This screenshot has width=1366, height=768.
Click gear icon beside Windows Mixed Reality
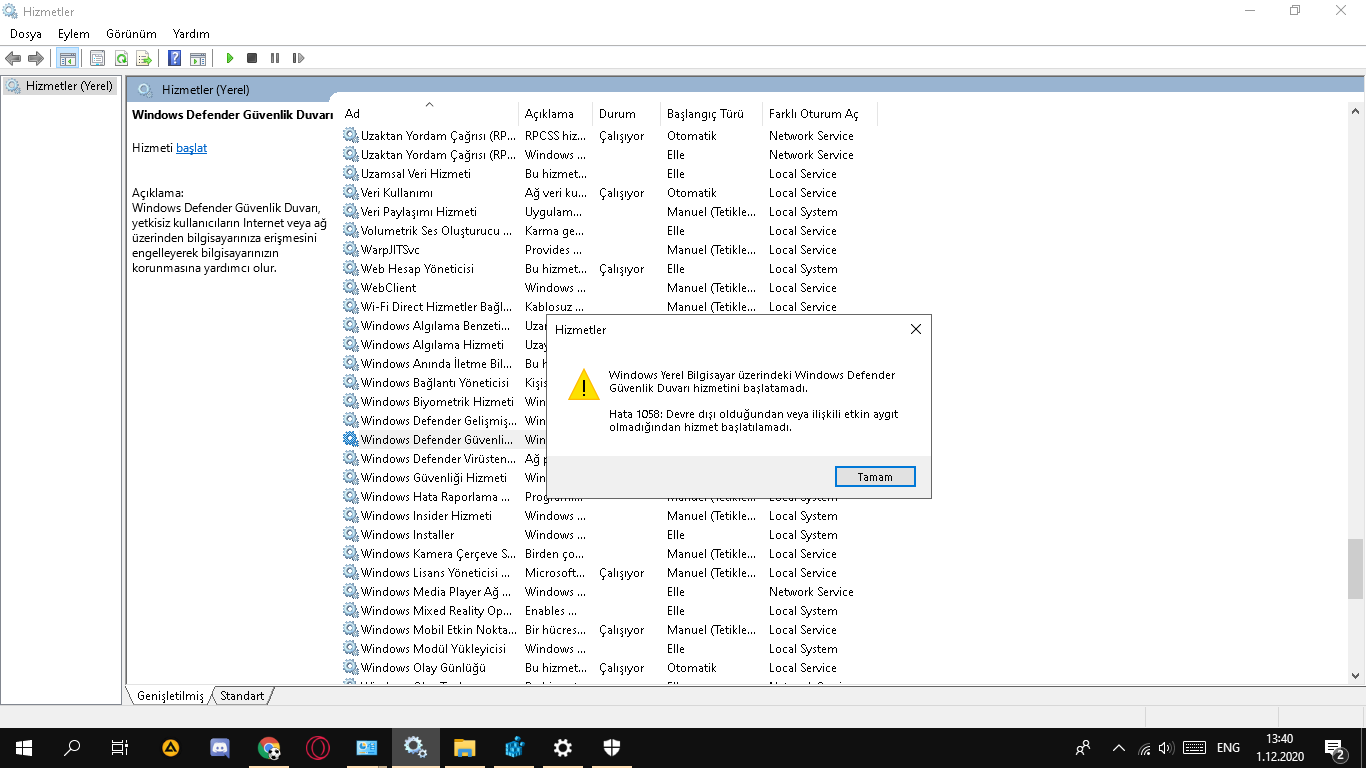coord(350,610)
